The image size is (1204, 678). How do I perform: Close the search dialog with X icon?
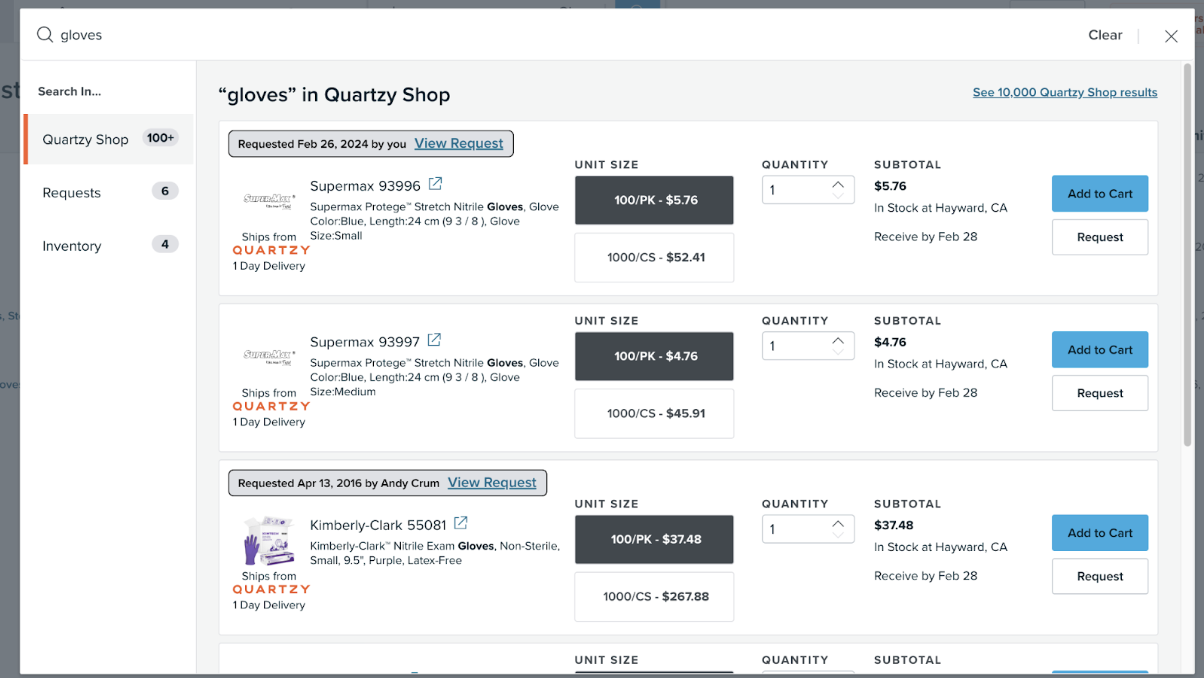[x=1171, y=36]
